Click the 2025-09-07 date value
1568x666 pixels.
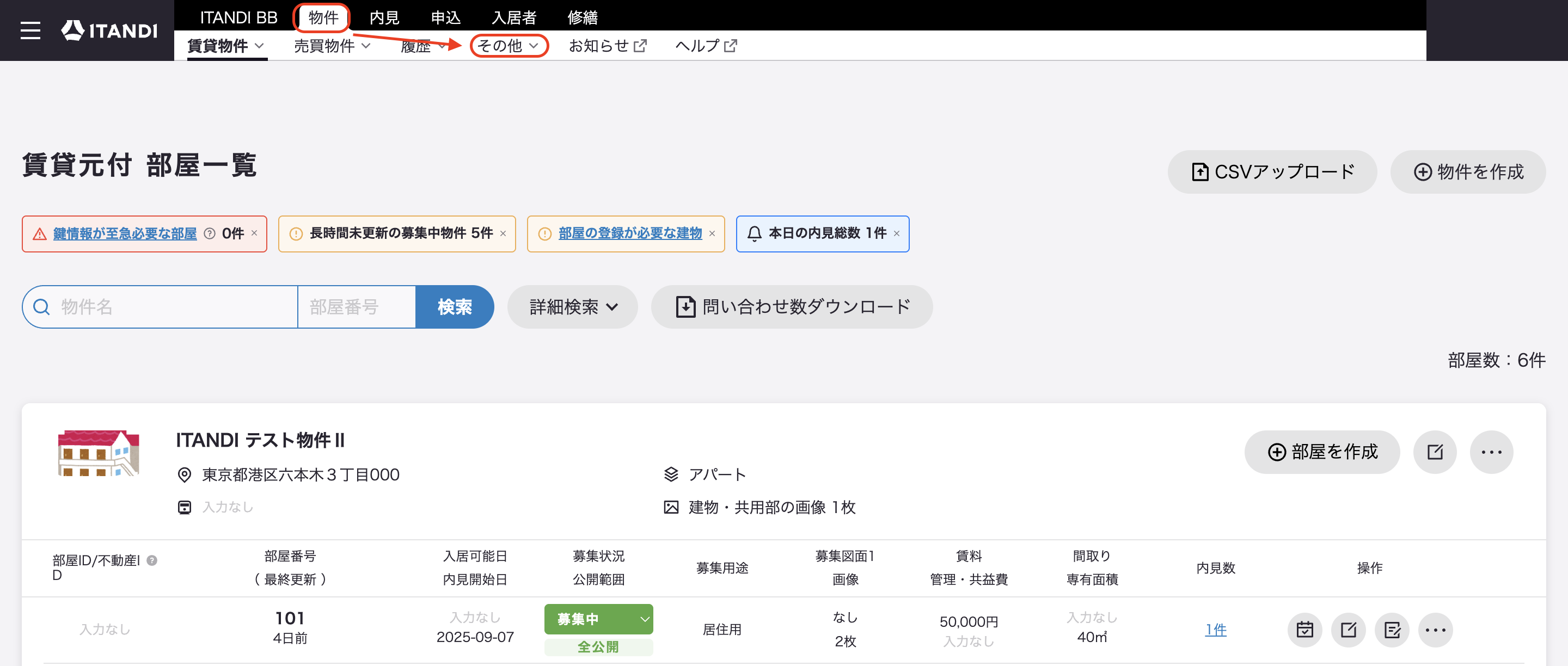(x=475, y=637)
